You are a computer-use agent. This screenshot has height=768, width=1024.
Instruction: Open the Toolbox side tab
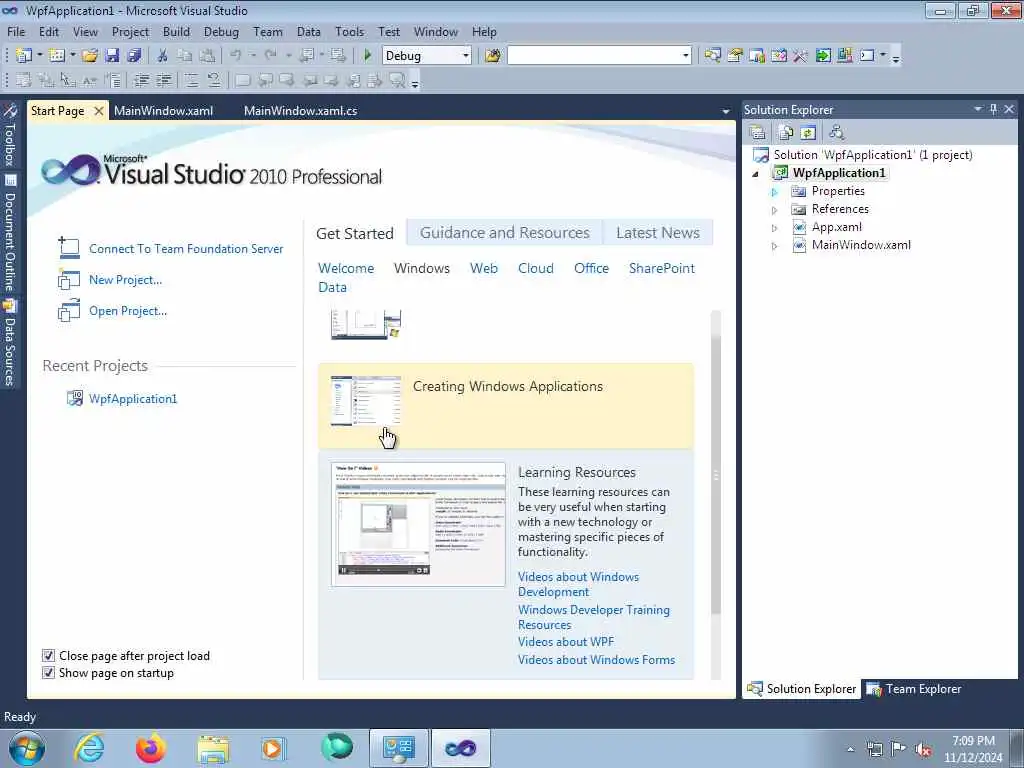click(9, 136)
